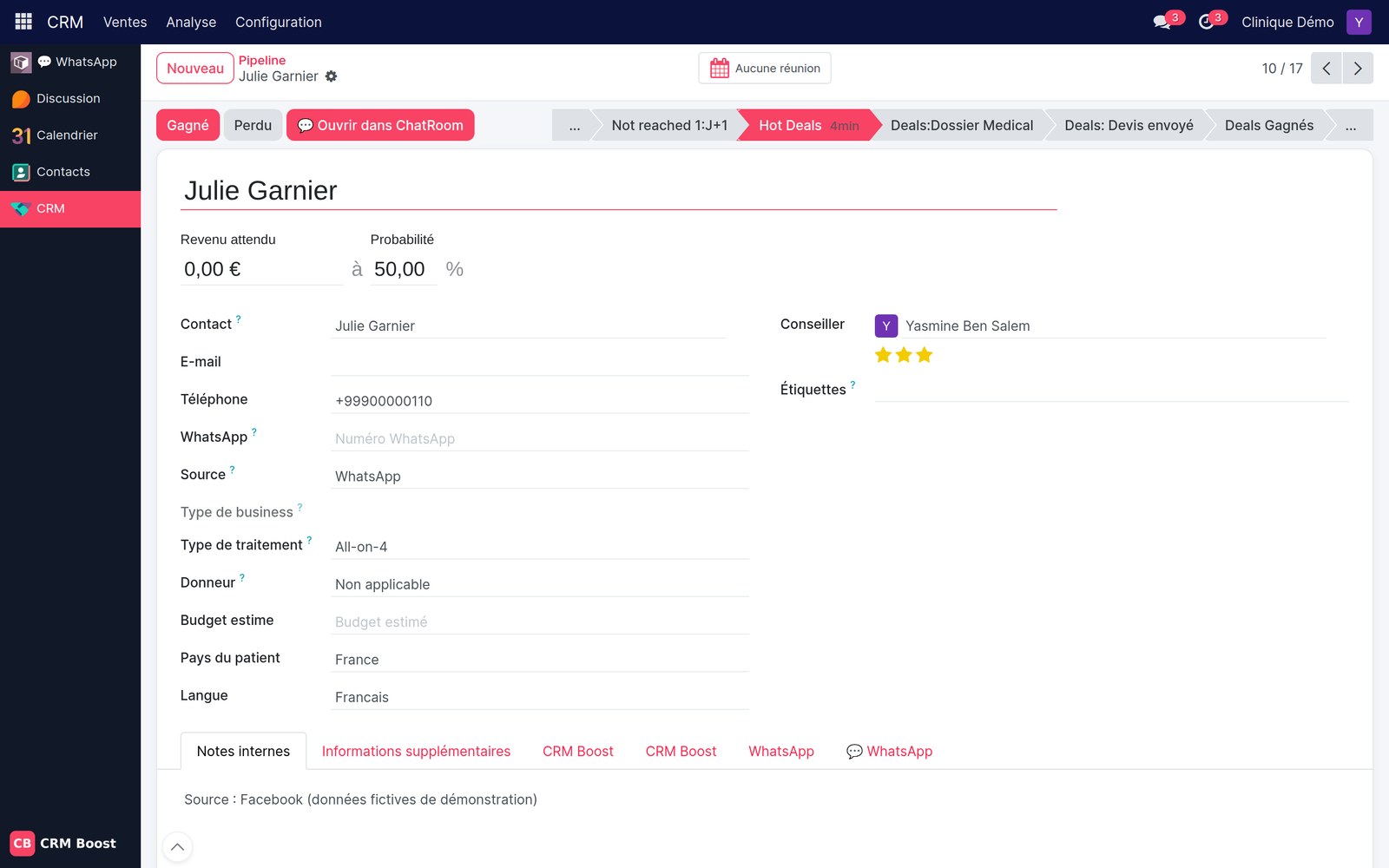
Task: Open Type de traitement dropdown All-on-4
Action: point(540,547)
